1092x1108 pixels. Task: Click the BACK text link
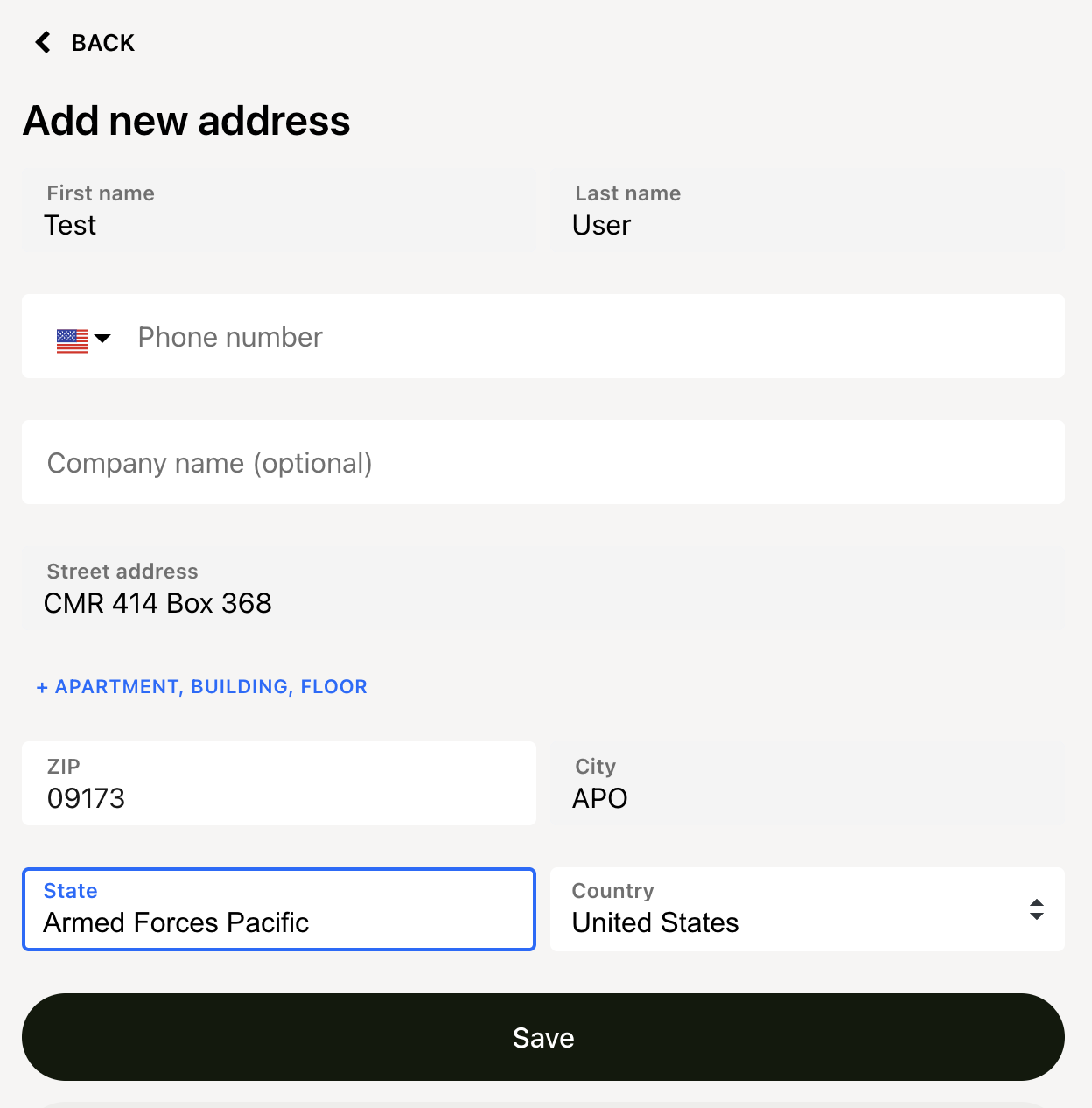point(102,43)
